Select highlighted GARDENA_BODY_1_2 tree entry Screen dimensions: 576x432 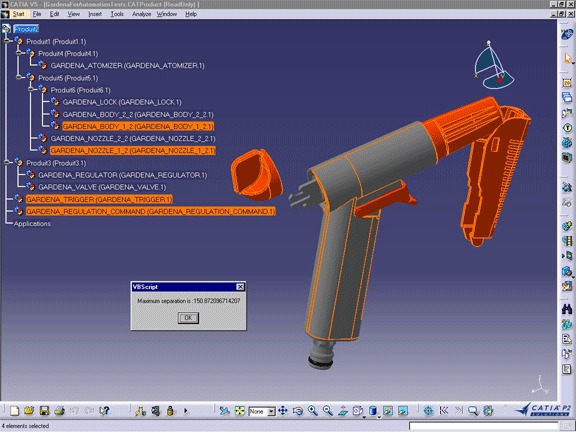(138, 126)
